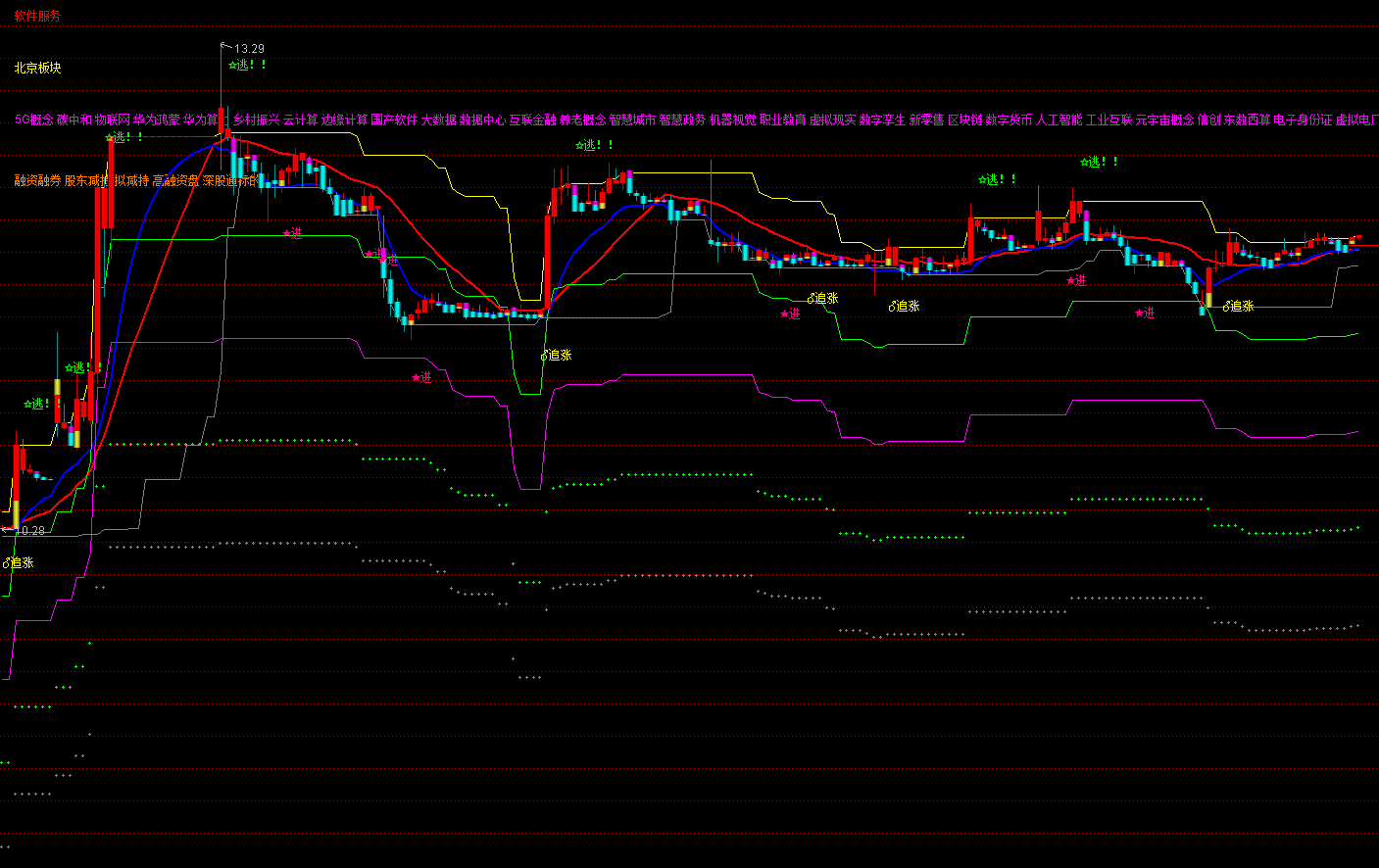Select the 北京板块 region label
The height and width of the screenshot is (868, 1379).
[x=37, y=68]
